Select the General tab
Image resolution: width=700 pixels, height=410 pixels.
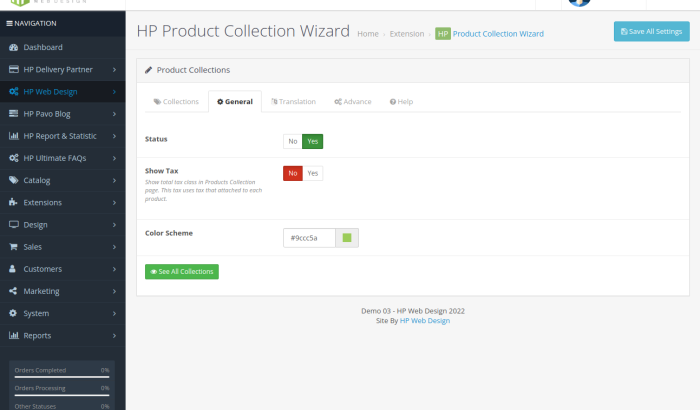(235, 102)
